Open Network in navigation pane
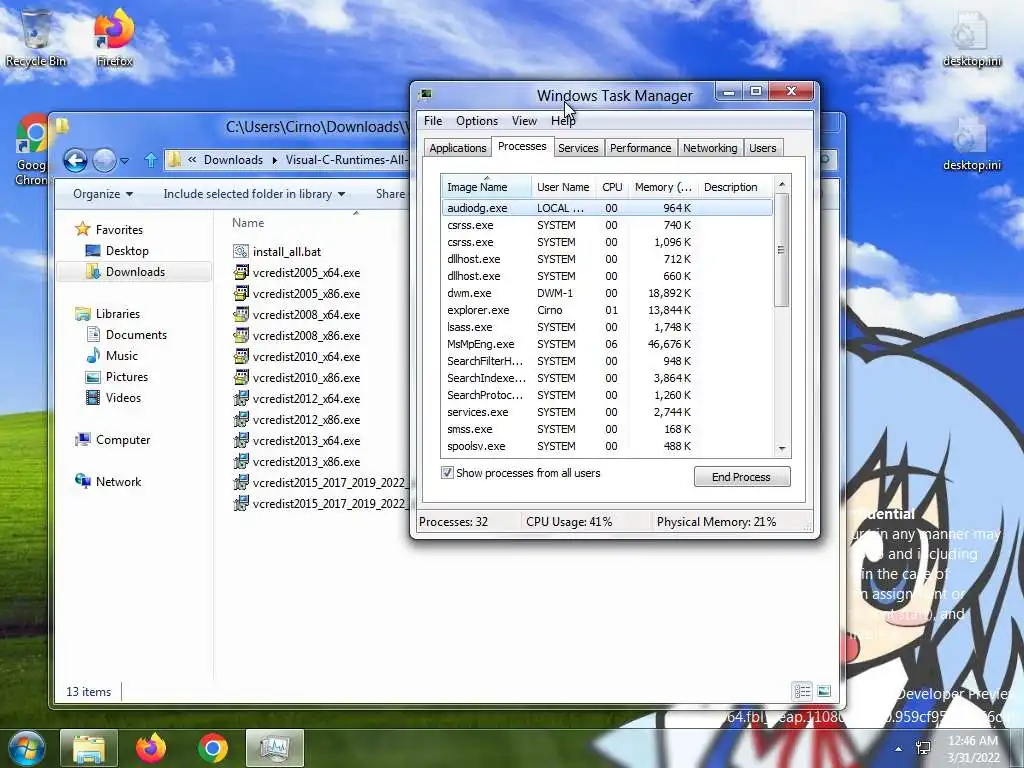The height and width of the screenshot is (768, 1024). point(118,481)
